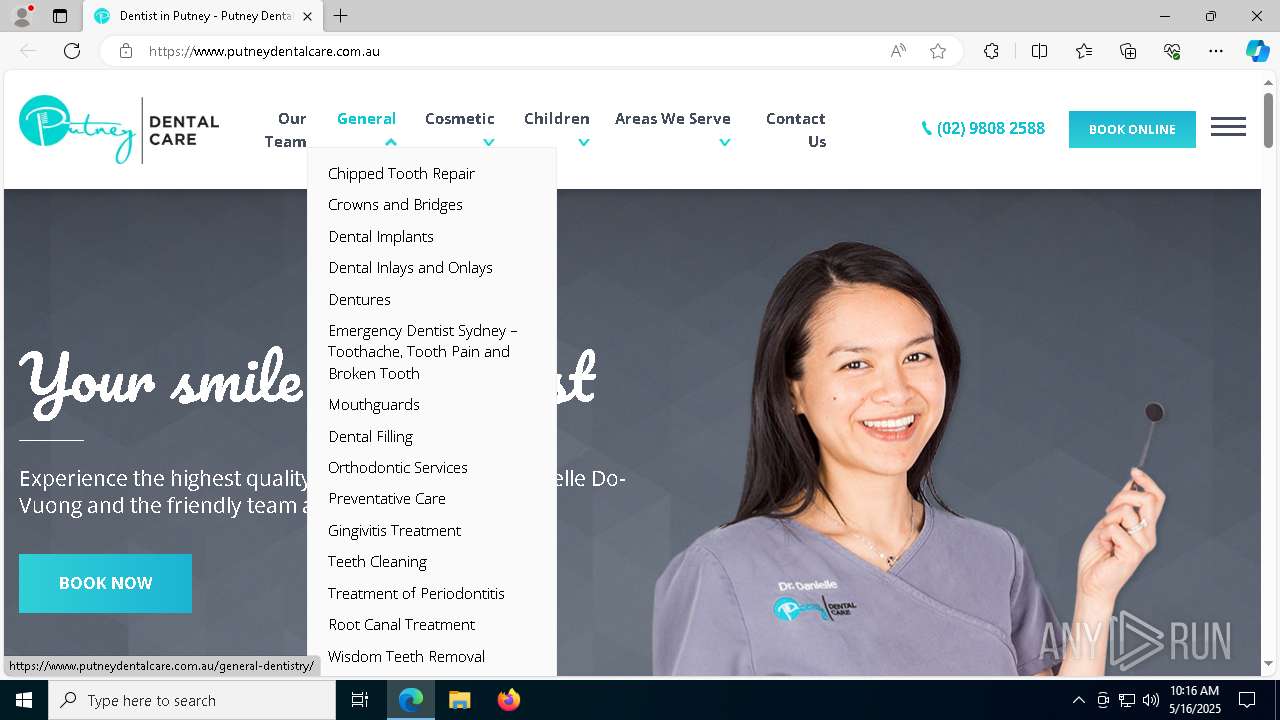Viewport: 1280px width, 720px height.
Task: Click the Read aloud icon
Action: pyautogui.click(x=898, y=51)
